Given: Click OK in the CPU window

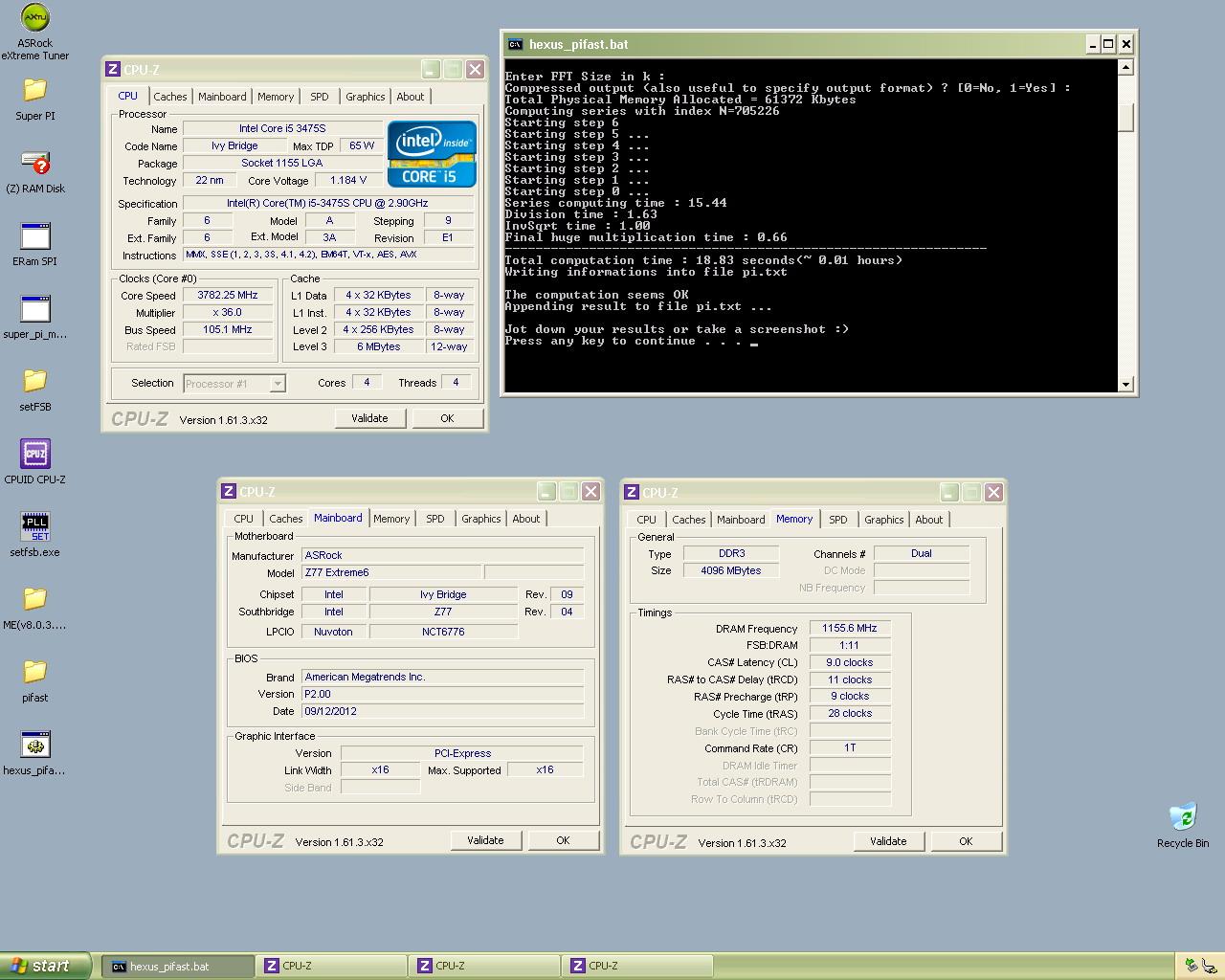Looking at the screenshot, I should [447, 418].
